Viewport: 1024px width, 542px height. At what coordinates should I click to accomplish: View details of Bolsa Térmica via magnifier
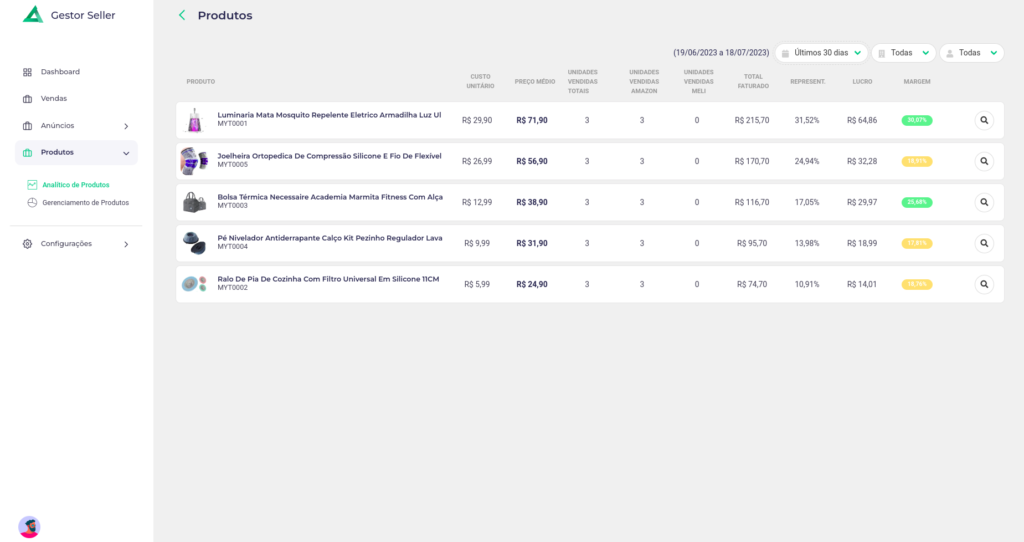point(984,202)
